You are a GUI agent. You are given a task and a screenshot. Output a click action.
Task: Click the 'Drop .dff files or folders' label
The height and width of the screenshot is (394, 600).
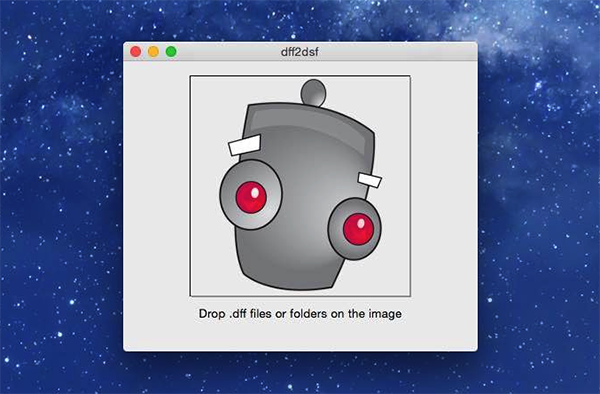(x=300, y=314)
